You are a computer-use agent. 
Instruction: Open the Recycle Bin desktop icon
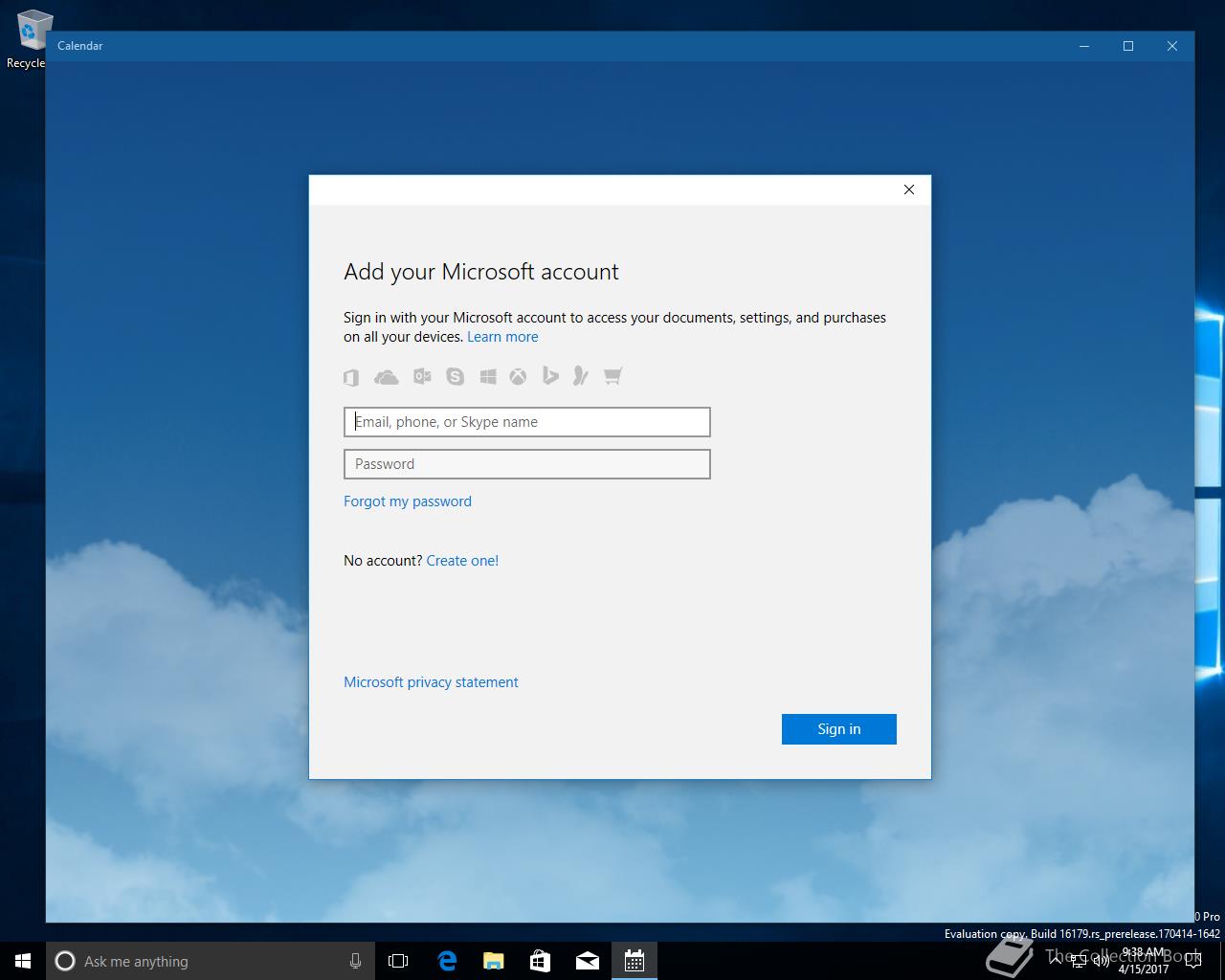point(31,40)
